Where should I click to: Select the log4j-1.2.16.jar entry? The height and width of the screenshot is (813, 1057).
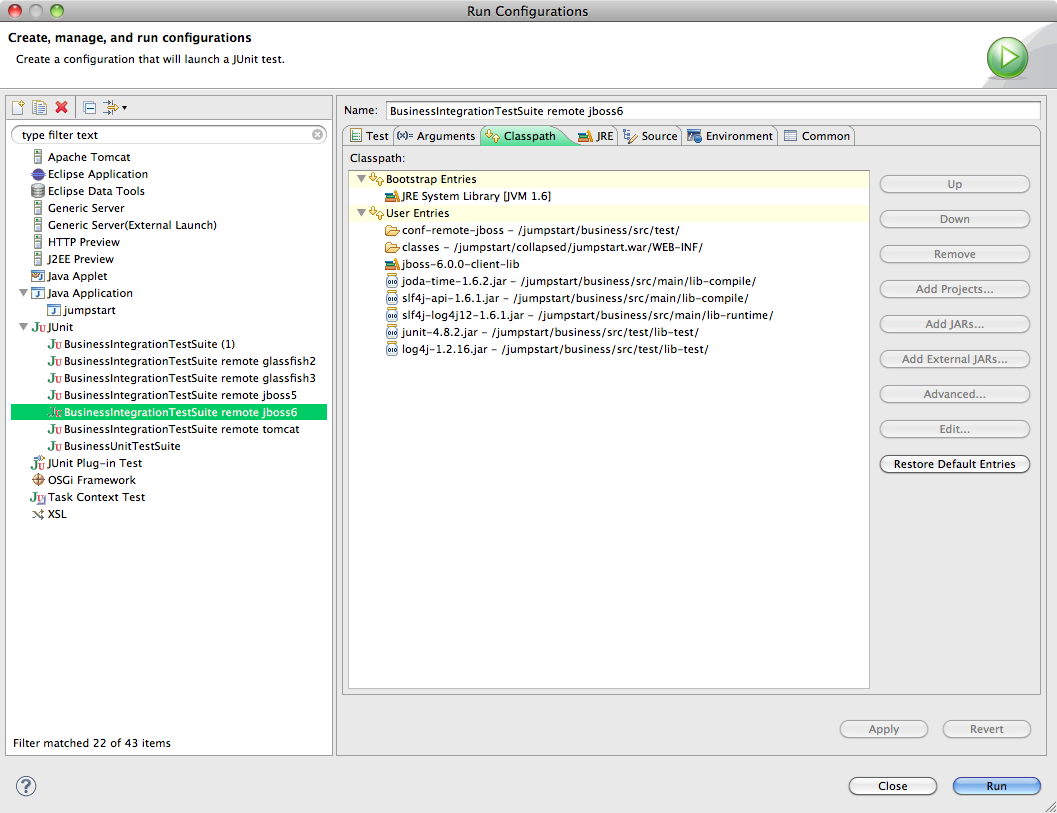tap(547, 349)
